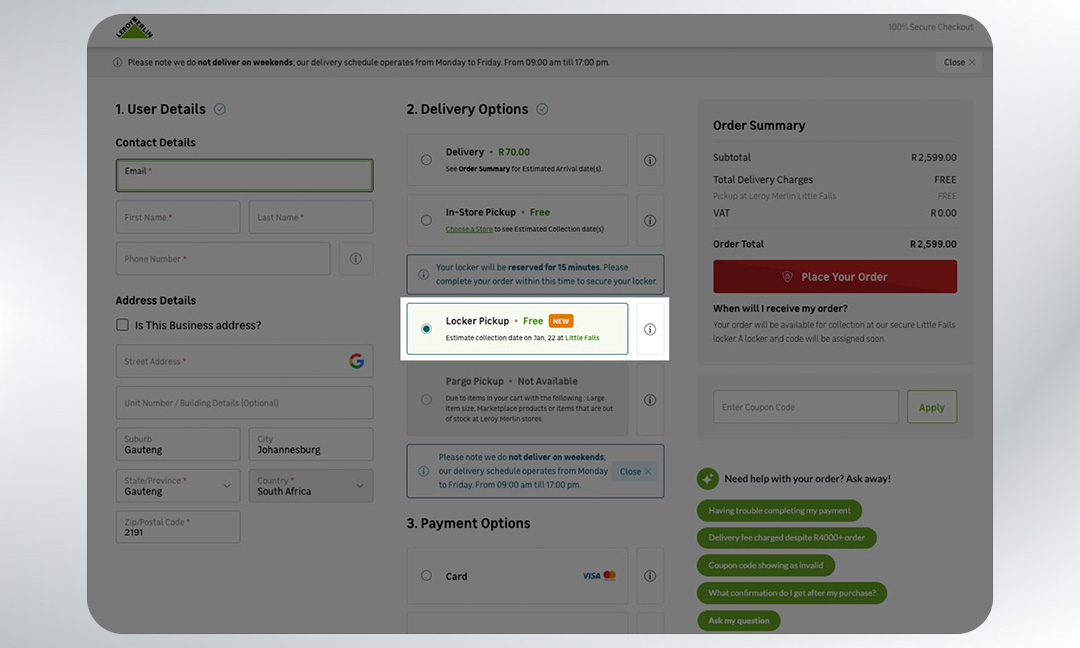This screenshot has width=1080, height=648.
Task: Select the Card payment radio button
Action: coord(427,576)
